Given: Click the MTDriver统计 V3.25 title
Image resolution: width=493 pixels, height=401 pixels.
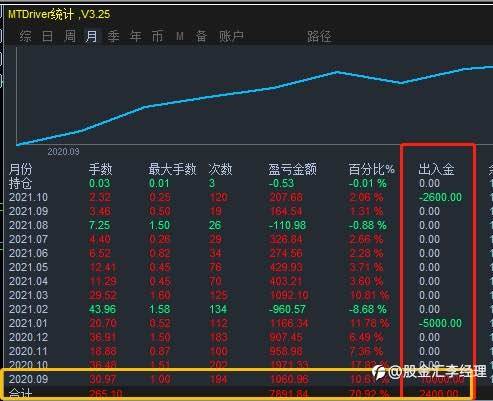Looking at the screenshot, I should tap(59, 14).
